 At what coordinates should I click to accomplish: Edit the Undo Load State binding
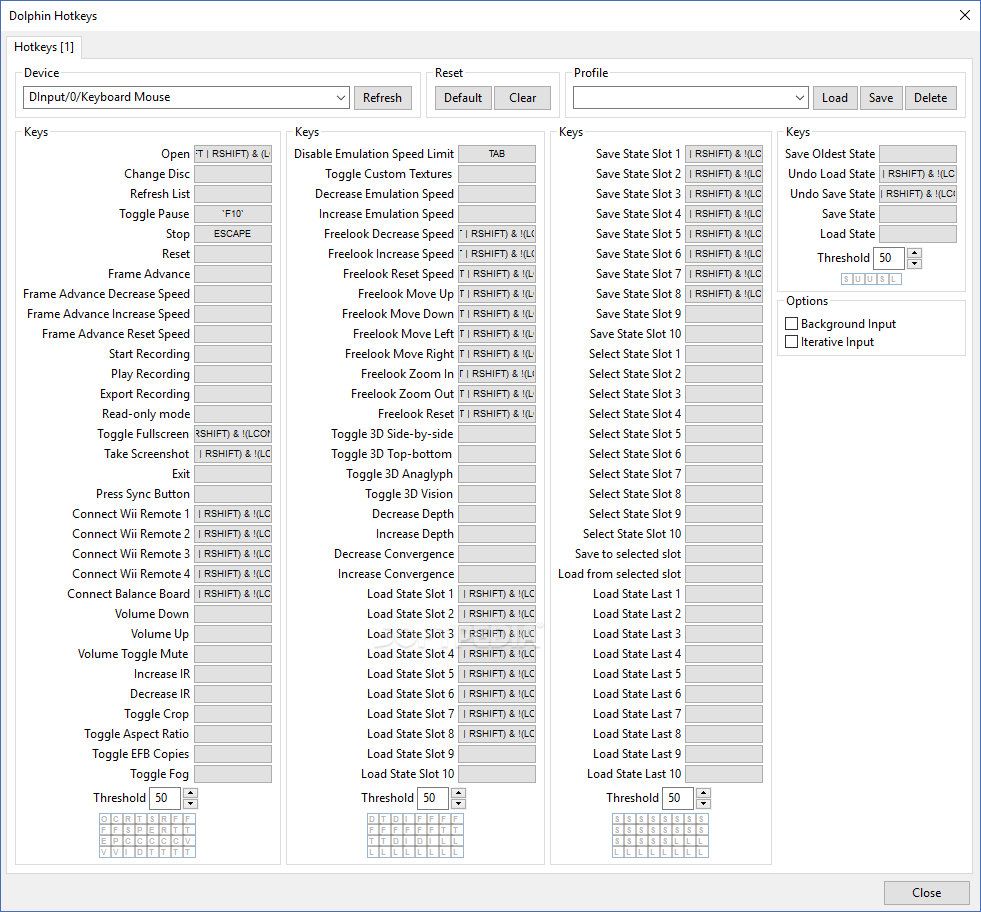[x=918, y=174]
